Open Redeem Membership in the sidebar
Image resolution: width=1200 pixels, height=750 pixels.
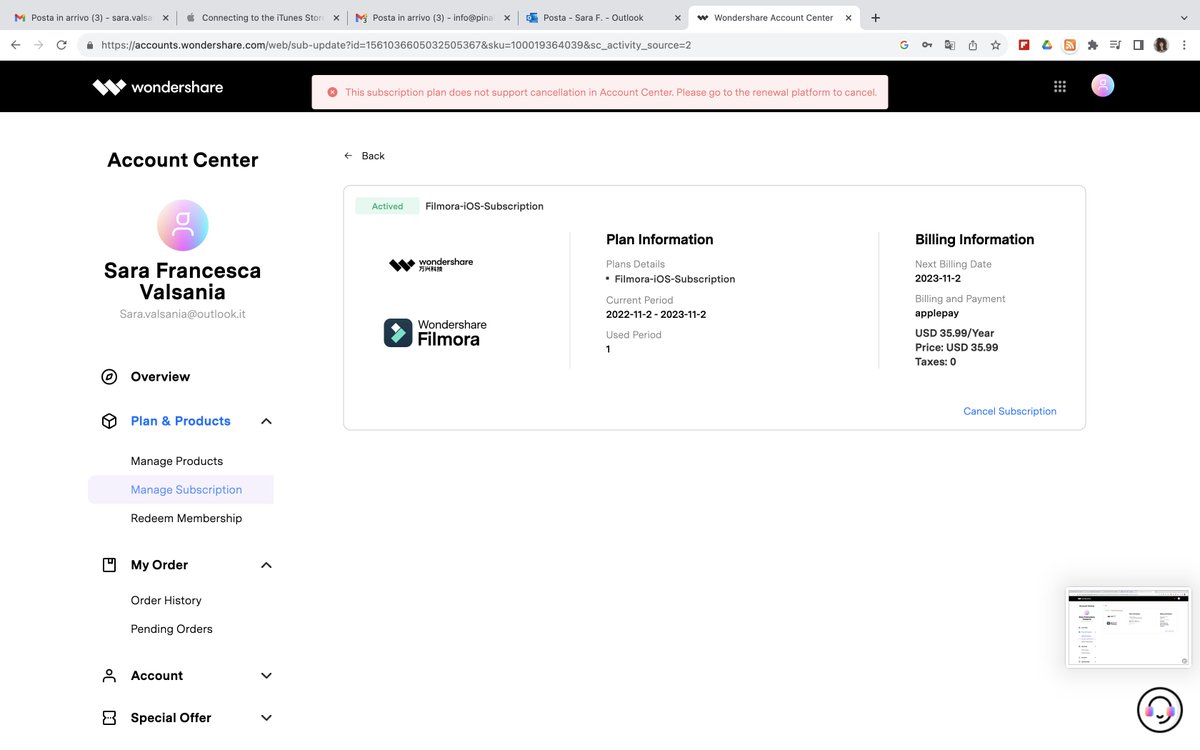[186, 518]
